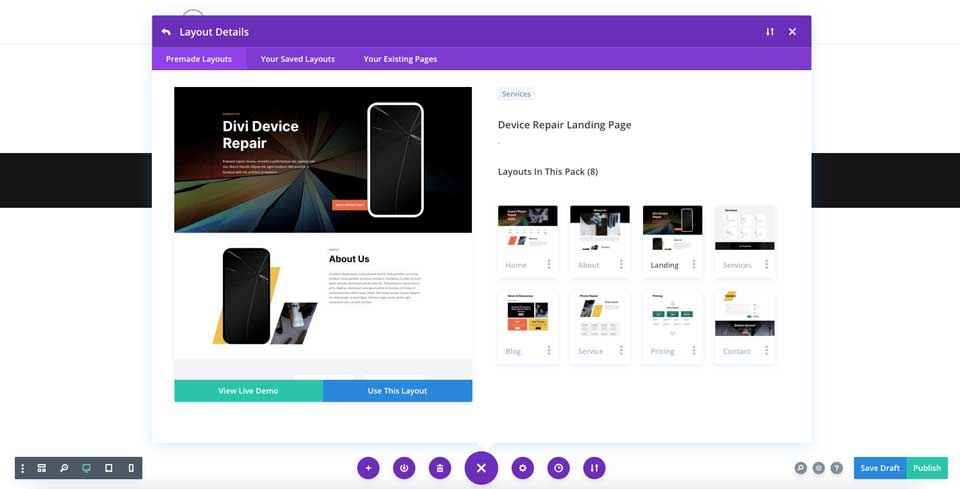Click Publish button
The image size is (960, 489).
[927, 468]
